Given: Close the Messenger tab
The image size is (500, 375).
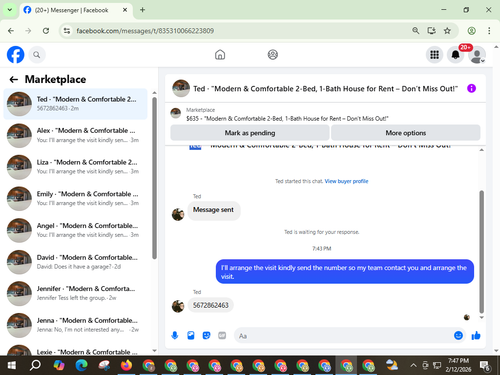Looking at the screenshot, I should pyautogui.click(x=125, y=10).
